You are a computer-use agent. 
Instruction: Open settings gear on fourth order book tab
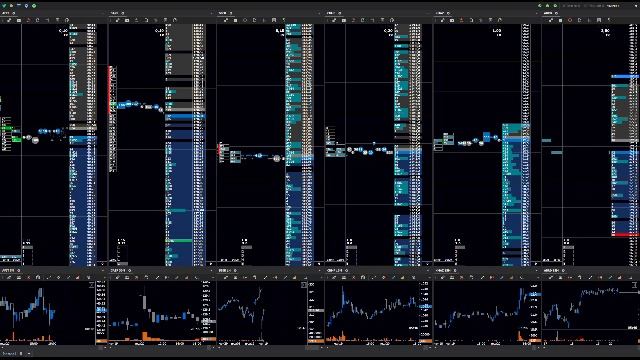click(339, 13)
